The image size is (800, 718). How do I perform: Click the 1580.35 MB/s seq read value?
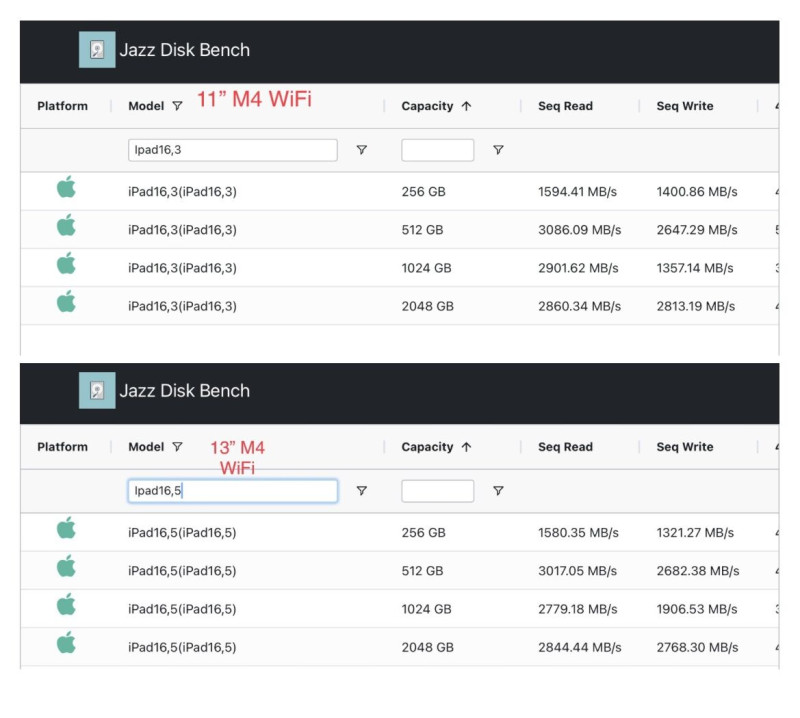(x=579, y=533)
